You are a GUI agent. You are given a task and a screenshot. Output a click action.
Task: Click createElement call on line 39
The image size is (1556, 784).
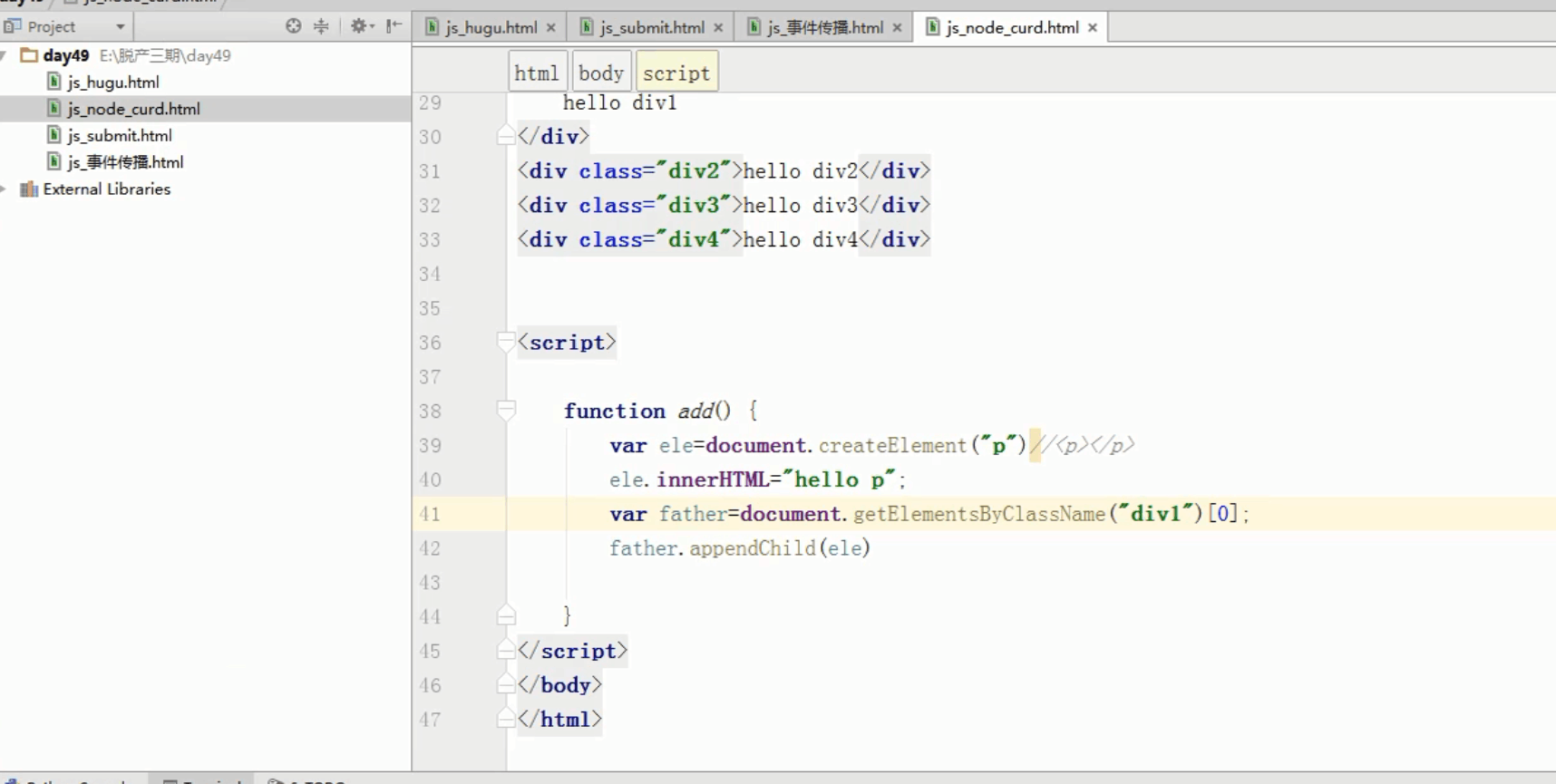tap(893, 445)
